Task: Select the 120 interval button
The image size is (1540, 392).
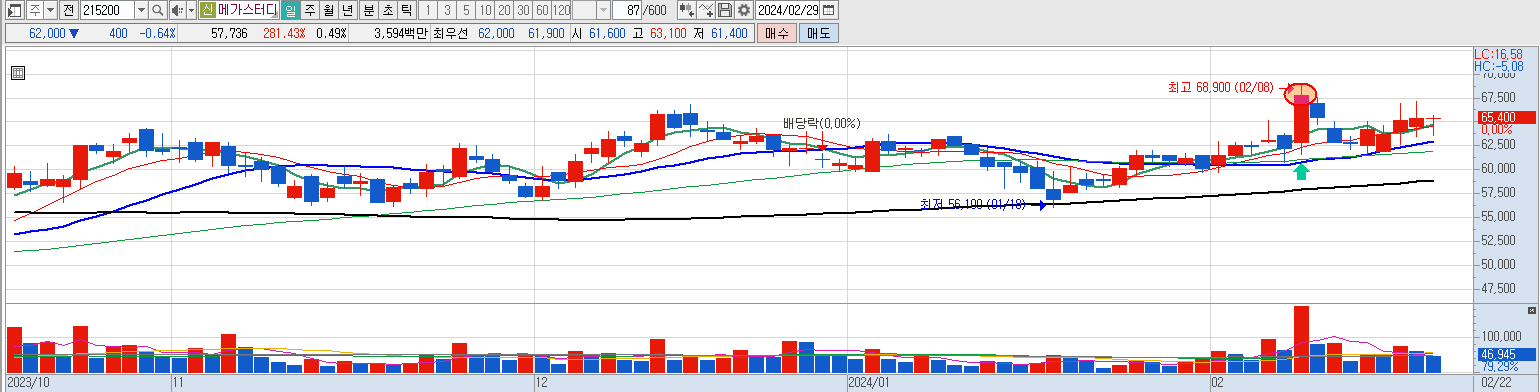Action: coord(561,10)
